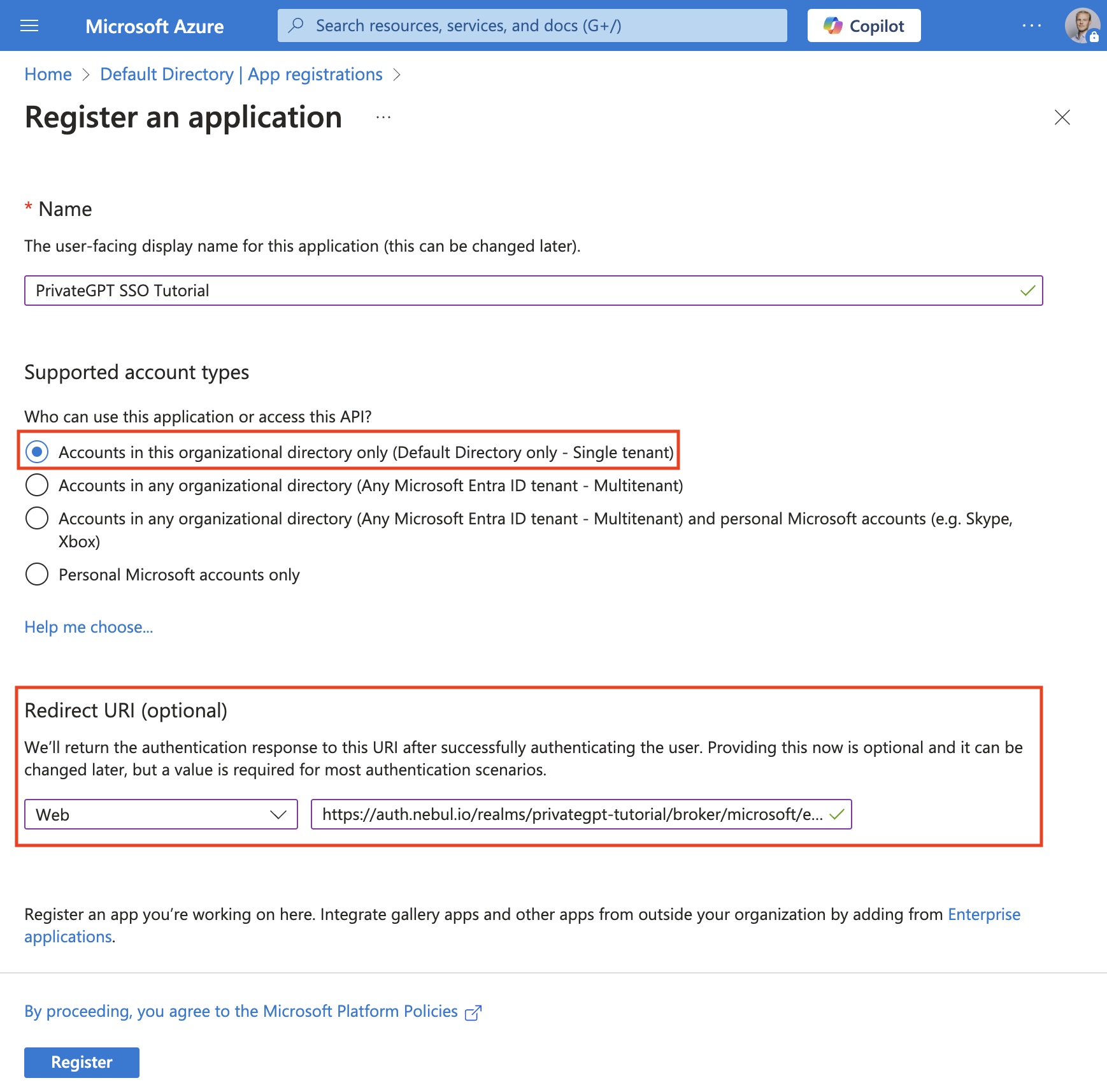Select Single tenant accounts option
The height and width of the screenshot is (1092, 1107).
pos(37,452)
